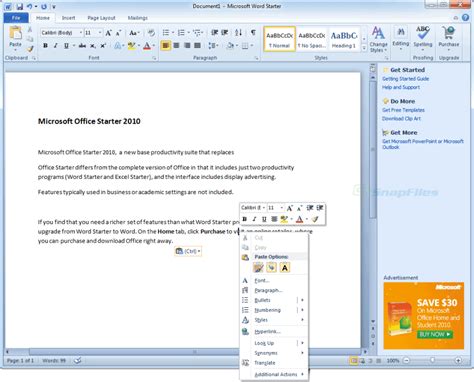474x382 pixels.
Task: Click the proofing errors icon in status bar
Action: click(x=77, y=360)
